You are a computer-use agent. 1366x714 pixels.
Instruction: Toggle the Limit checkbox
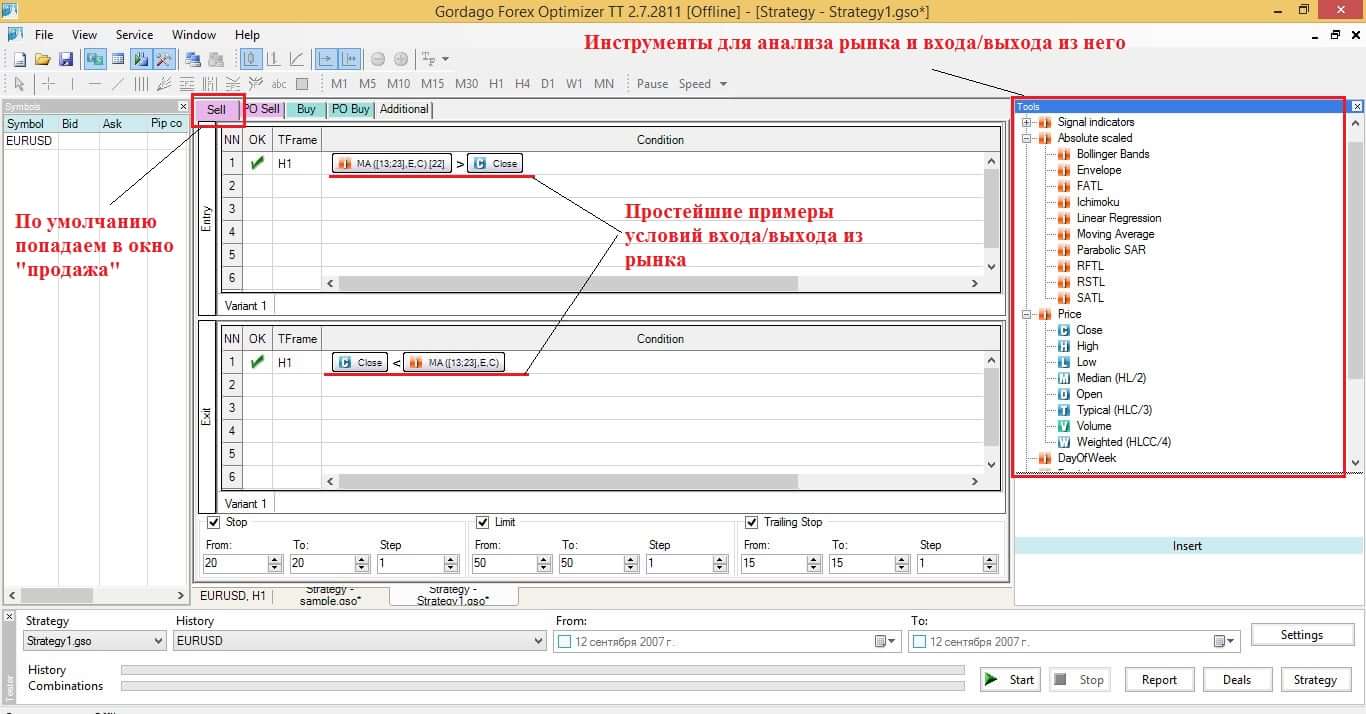483,522
